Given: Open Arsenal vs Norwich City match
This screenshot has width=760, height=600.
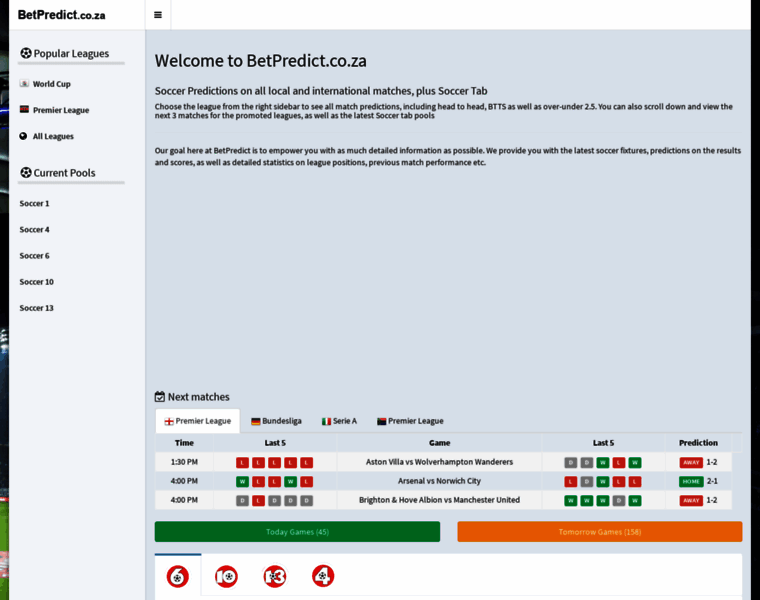Looking at the screenshot, I should click(439, 481).
